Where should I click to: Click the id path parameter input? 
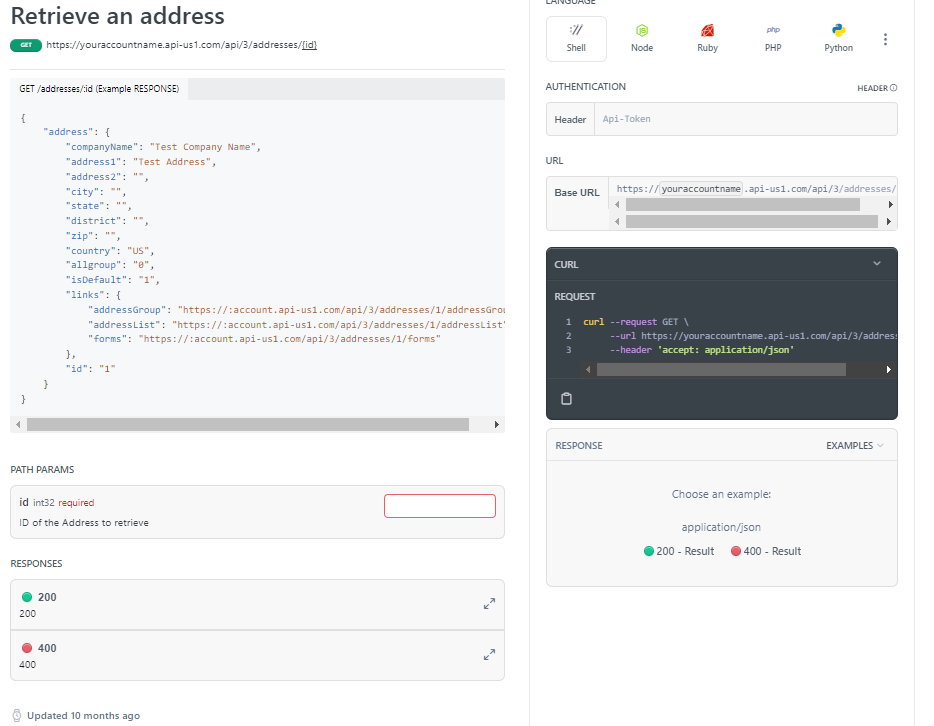pyautogui.click(x=440, y=506)
